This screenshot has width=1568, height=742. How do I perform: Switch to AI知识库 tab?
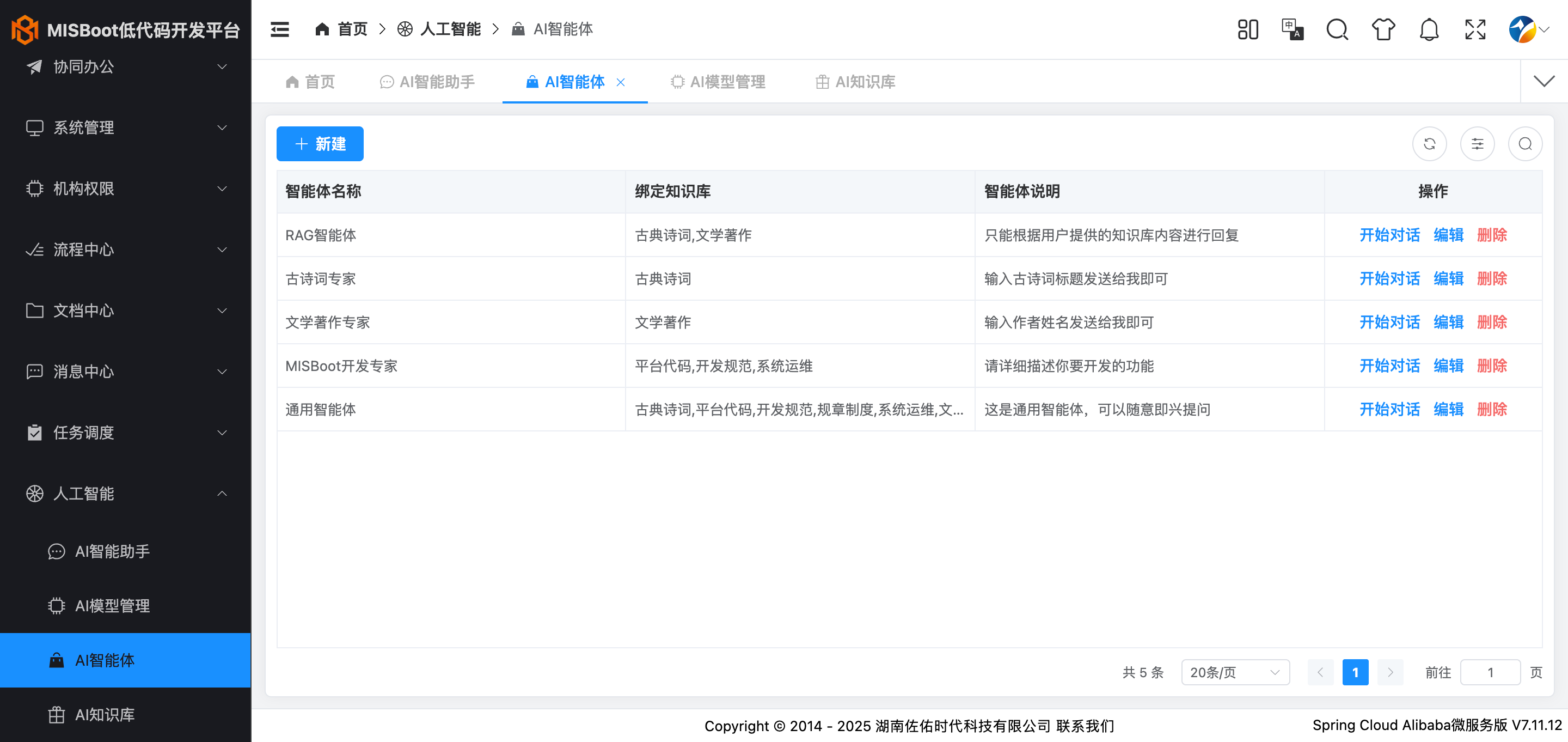[x=856, y=82]
